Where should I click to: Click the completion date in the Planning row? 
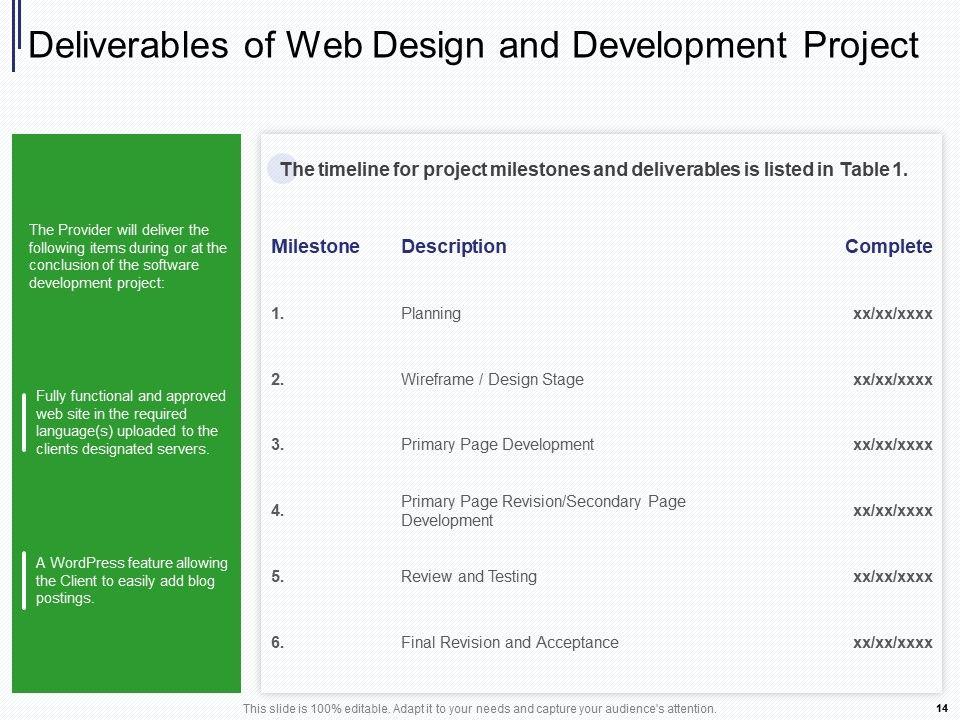[893, 314]
